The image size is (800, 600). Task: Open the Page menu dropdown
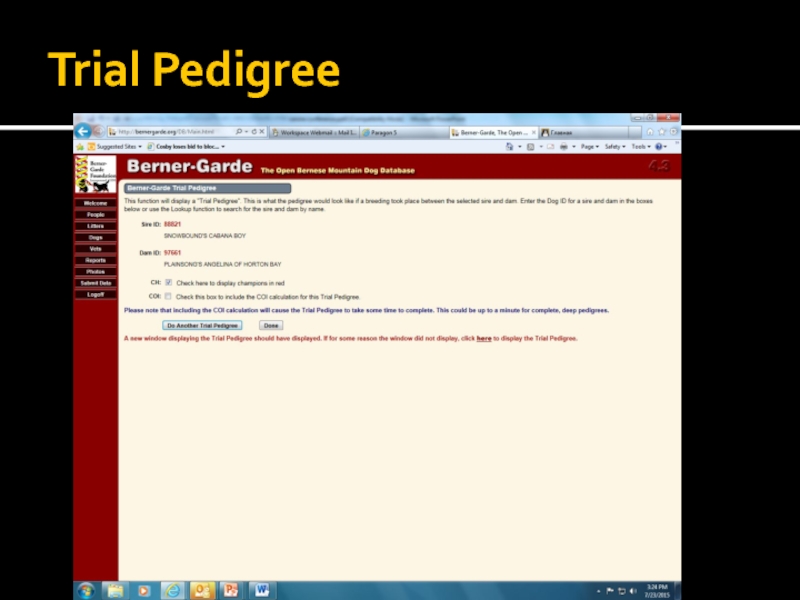click(x=590, y=147)
